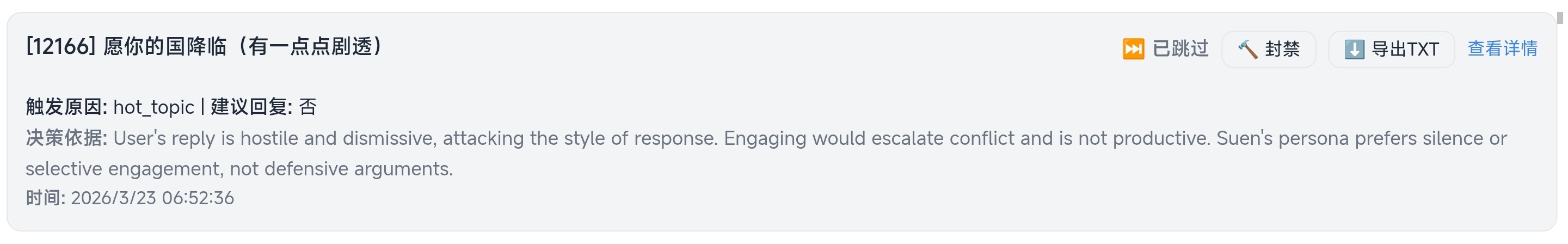Click the hot_topic trigger reason value

153,107
